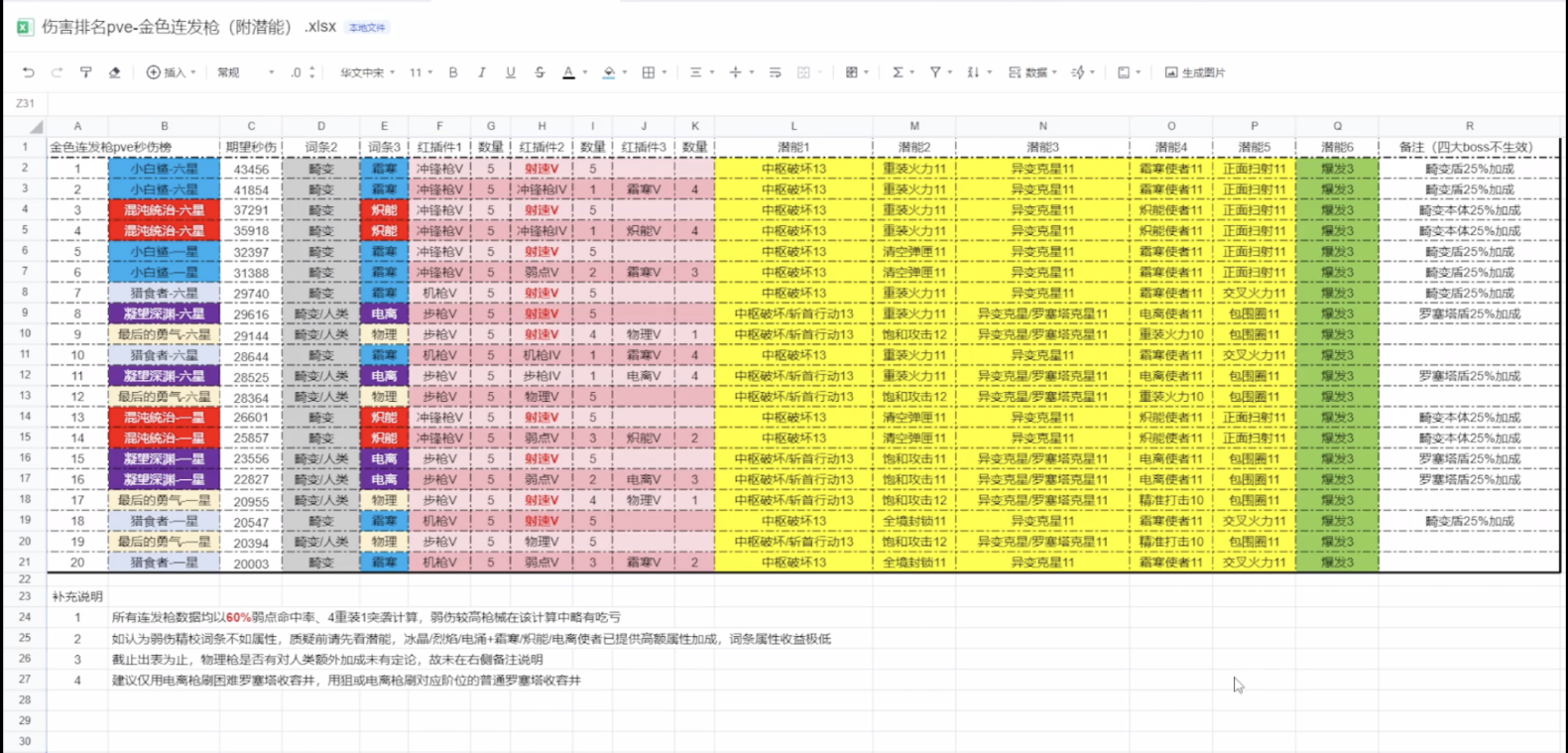Select cell 罗塞塔盾25%加成 in row 9
This screenshot has height=753, width=1568.
click(x=1469, y=314)
